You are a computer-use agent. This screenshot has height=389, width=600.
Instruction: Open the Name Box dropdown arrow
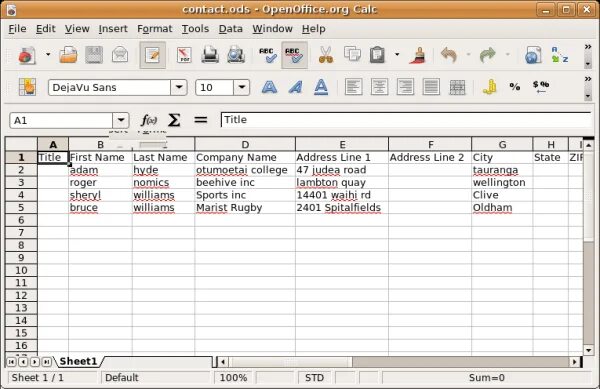click(121, 120)
